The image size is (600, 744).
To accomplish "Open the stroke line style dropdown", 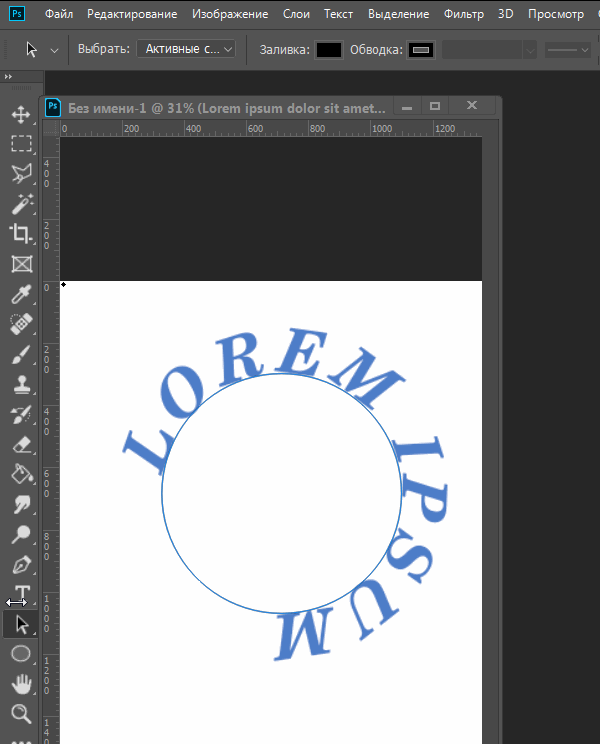I will coord(568,49).
